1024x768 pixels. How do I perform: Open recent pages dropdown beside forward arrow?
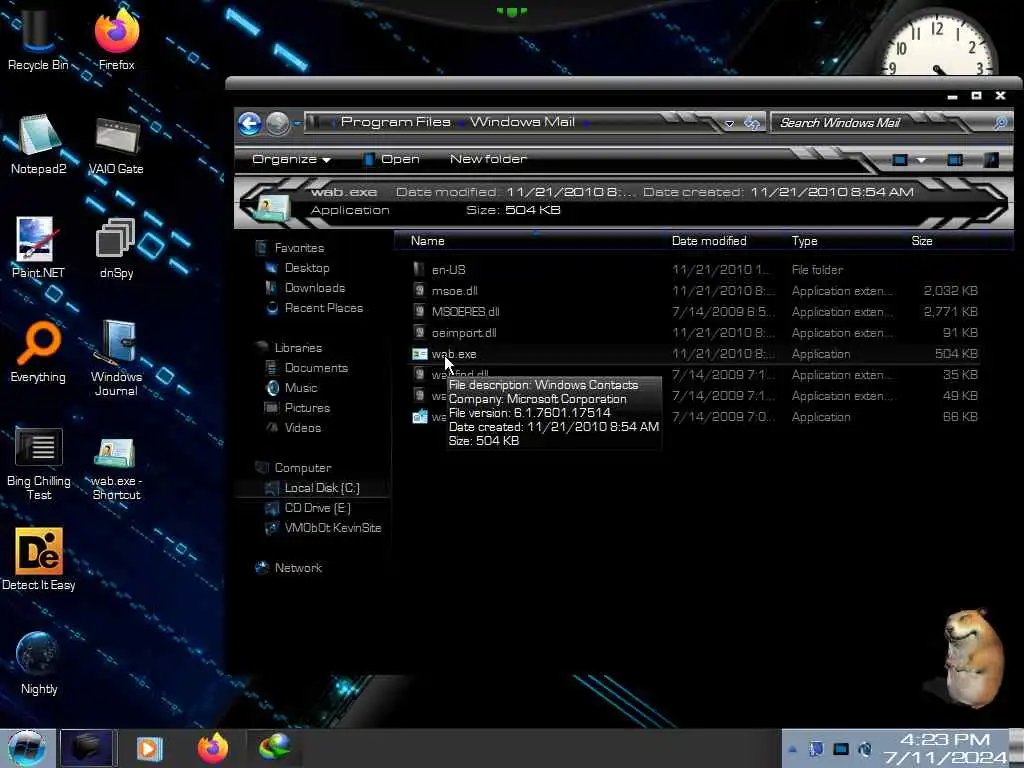coord(296,123)
